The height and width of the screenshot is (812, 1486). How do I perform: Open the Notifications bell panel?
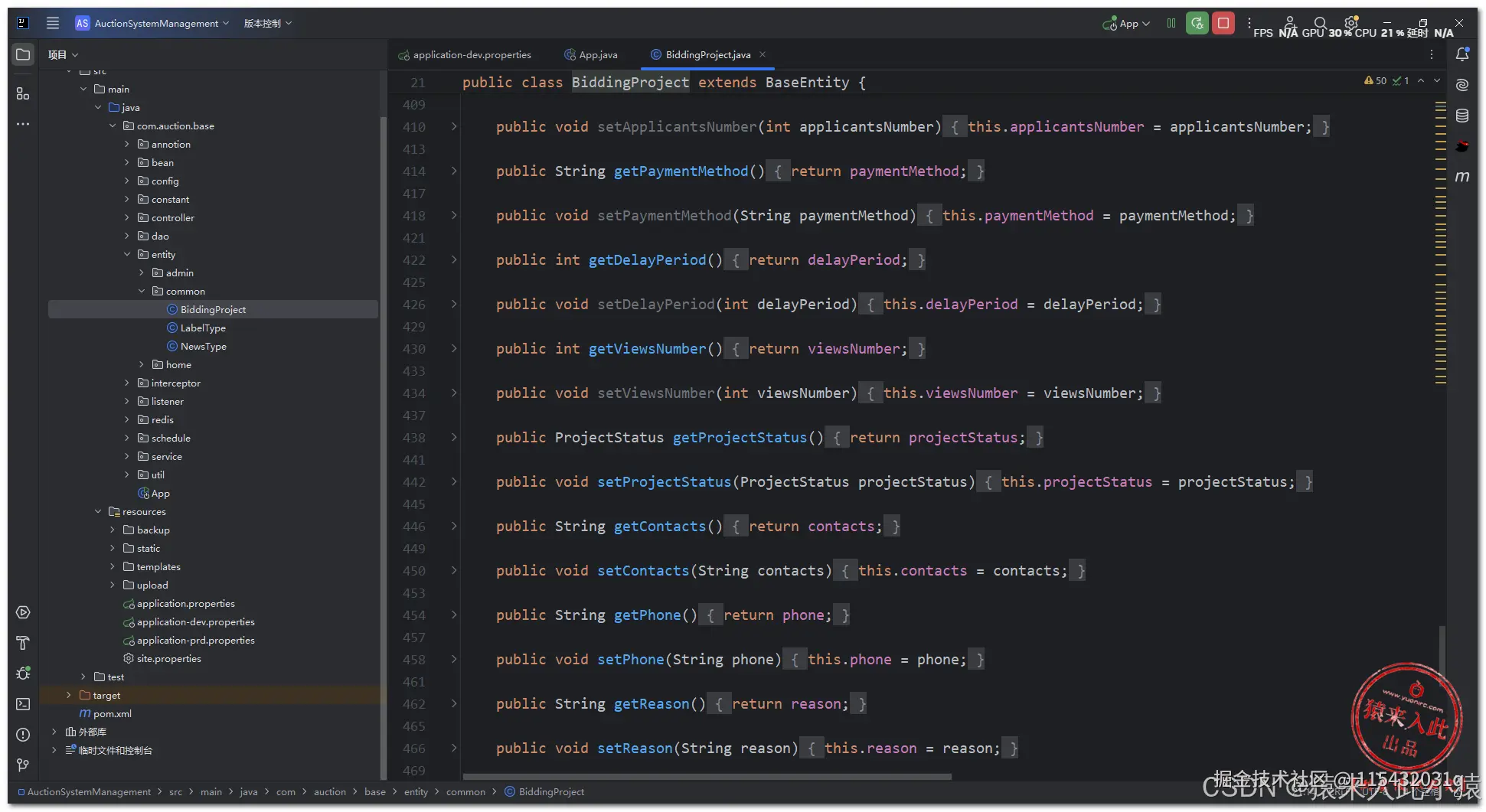tap(1462, 54)
